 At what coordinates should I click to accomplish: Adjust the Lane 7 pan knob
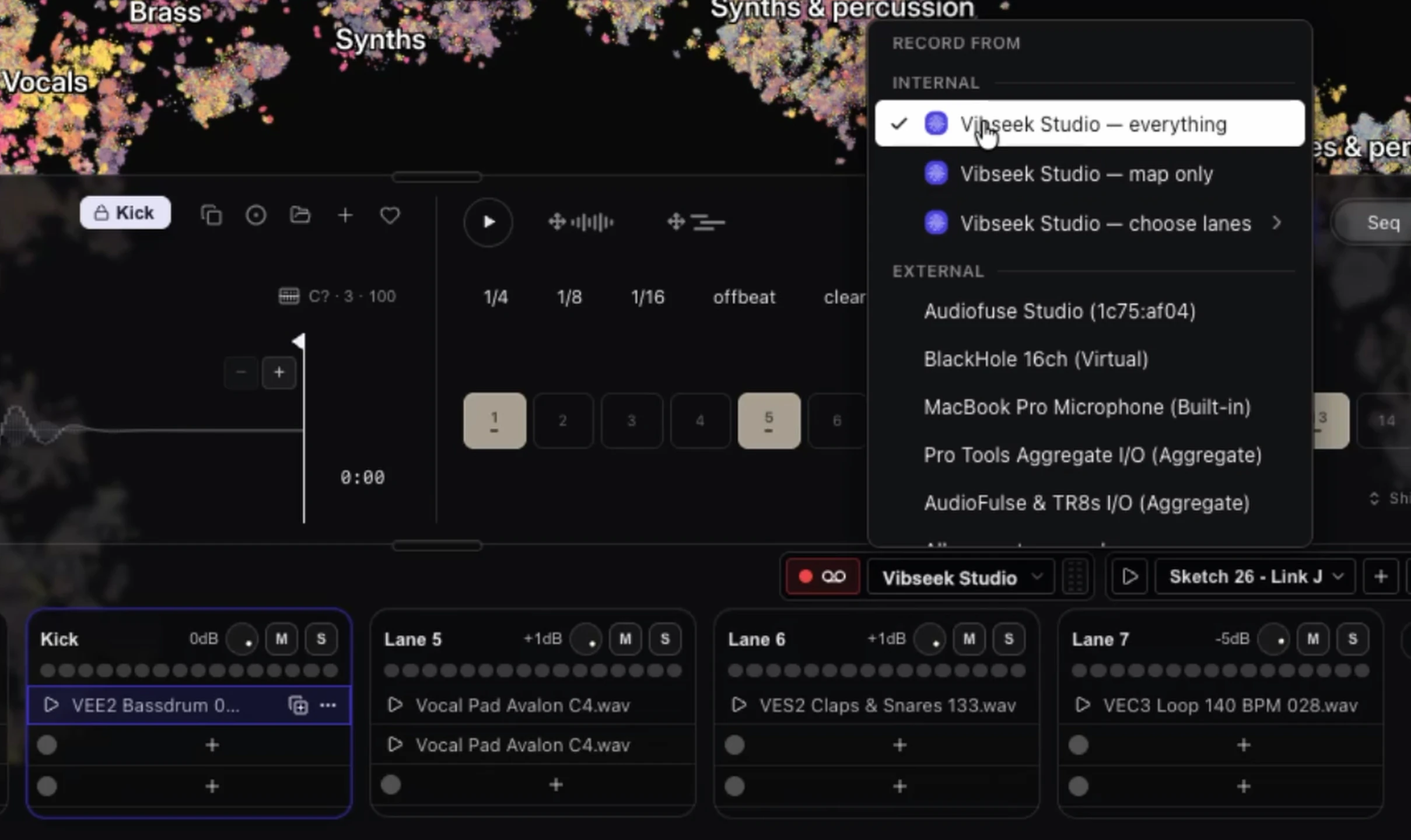point(1274,639)
